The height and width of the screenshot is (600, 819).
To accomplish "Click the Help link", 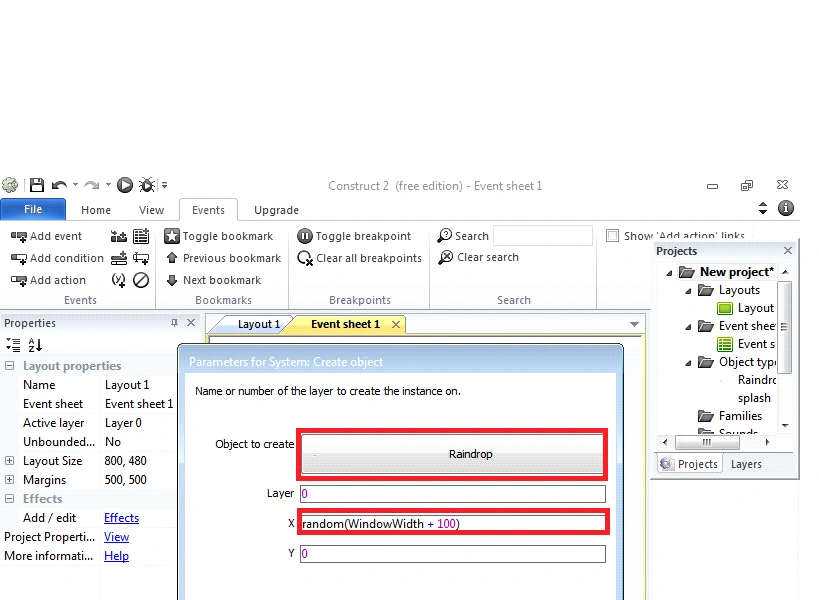I will 116,556.
